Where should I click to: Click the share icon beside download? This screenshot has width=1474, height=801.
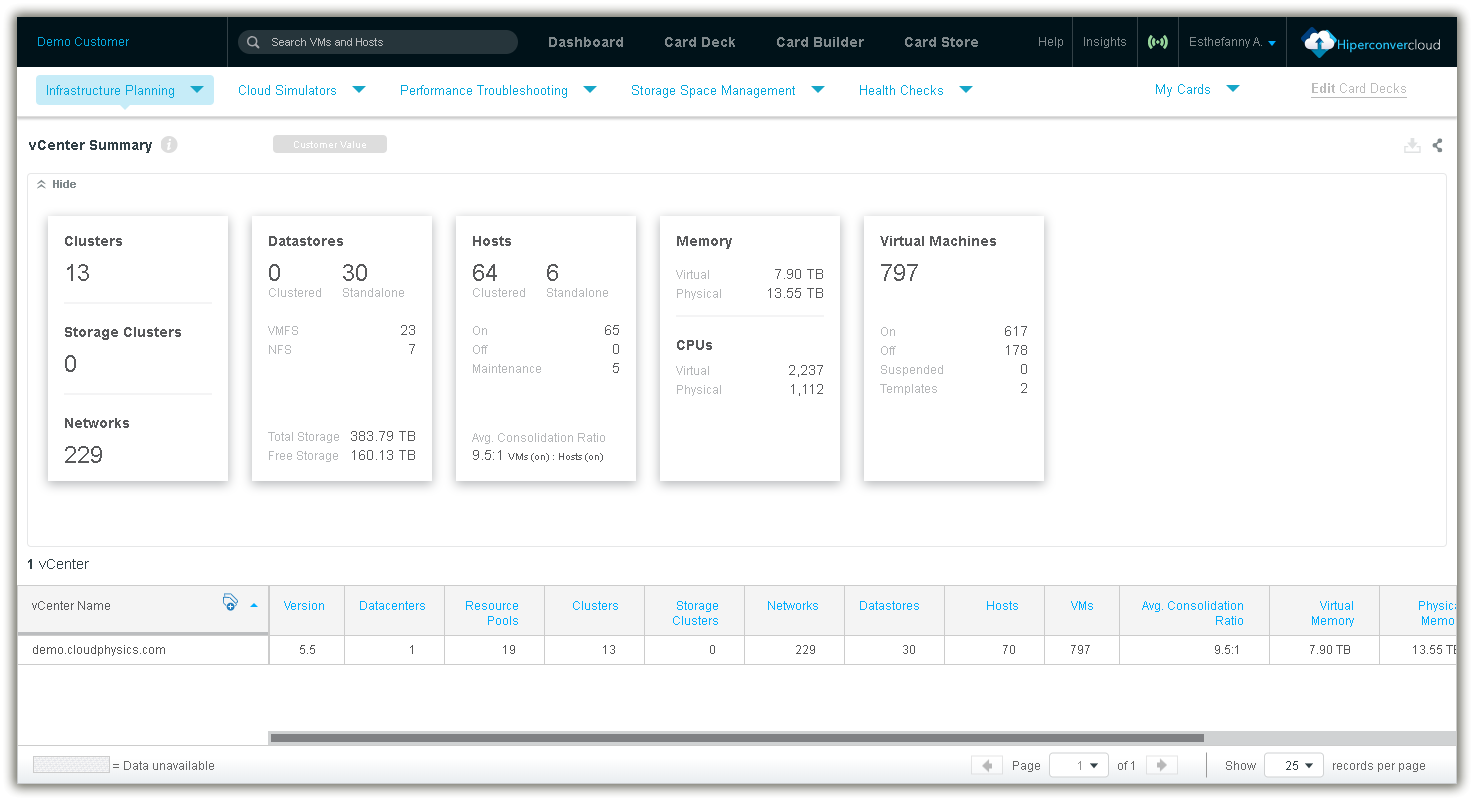[1437, 145]
